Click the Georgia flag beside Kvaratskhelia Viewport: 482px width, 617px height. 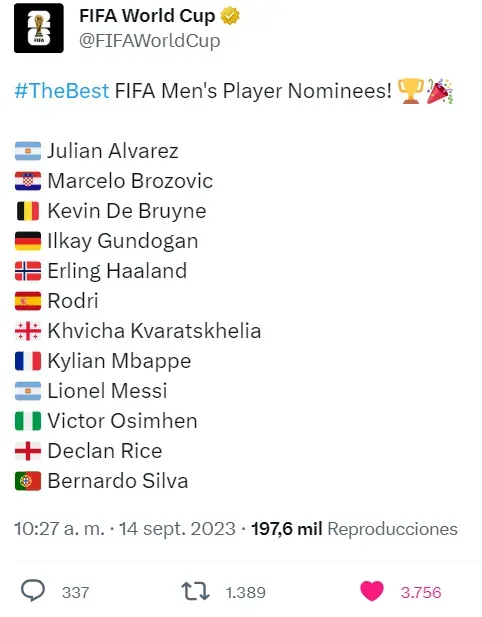point(28,331)
